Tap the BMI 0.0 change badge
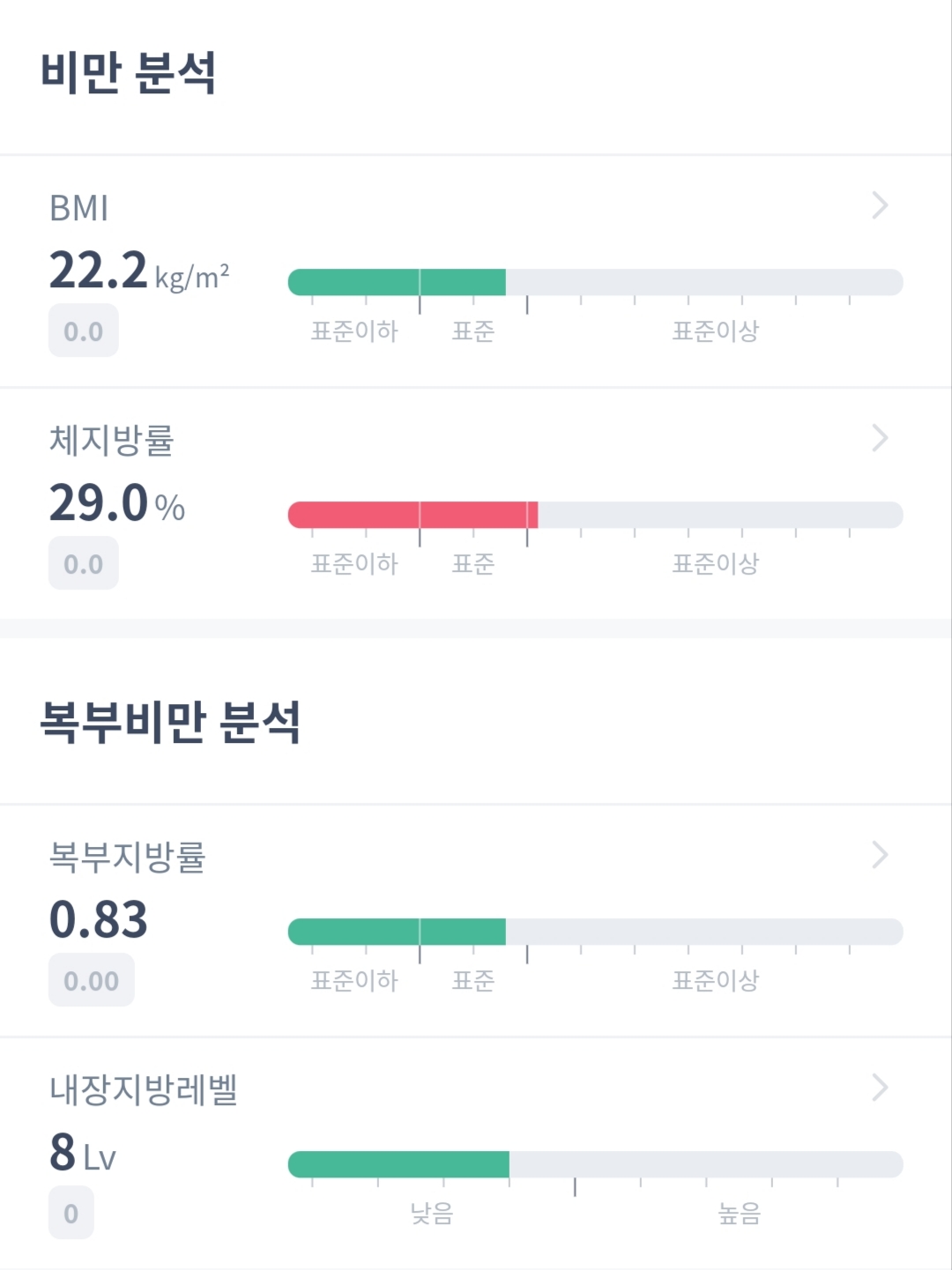 (x=83, y=331)
